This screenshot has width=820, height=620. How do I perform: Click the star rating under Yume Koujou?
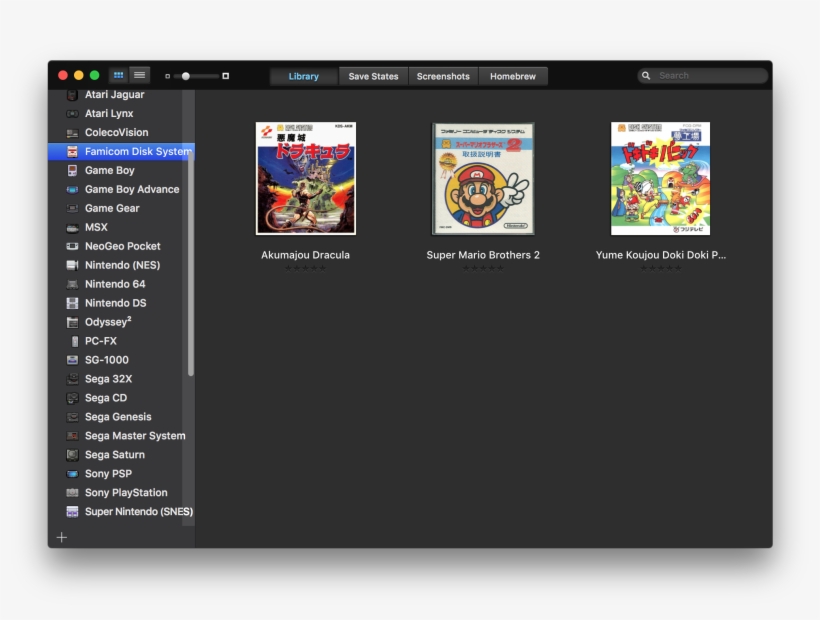pos(660,268)
